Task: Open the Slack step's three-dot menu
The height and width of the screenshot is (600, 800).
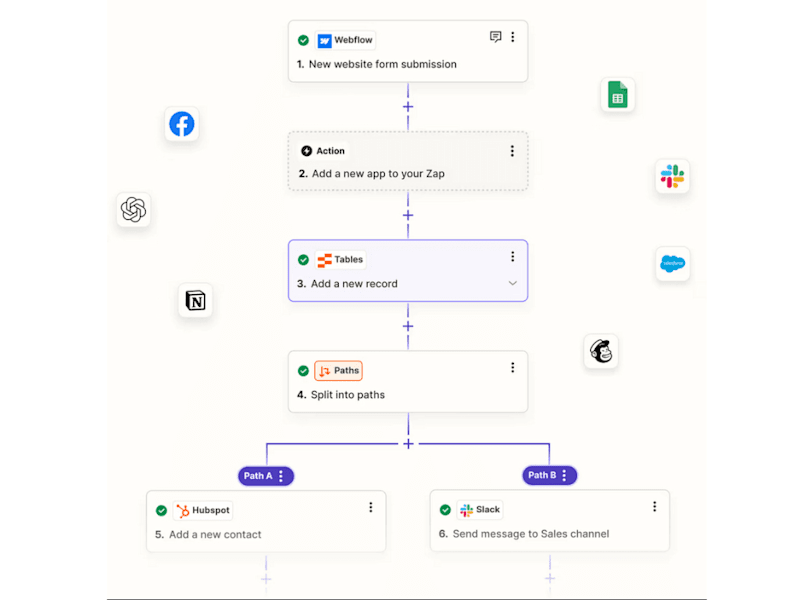Action: tap(655, 507)
